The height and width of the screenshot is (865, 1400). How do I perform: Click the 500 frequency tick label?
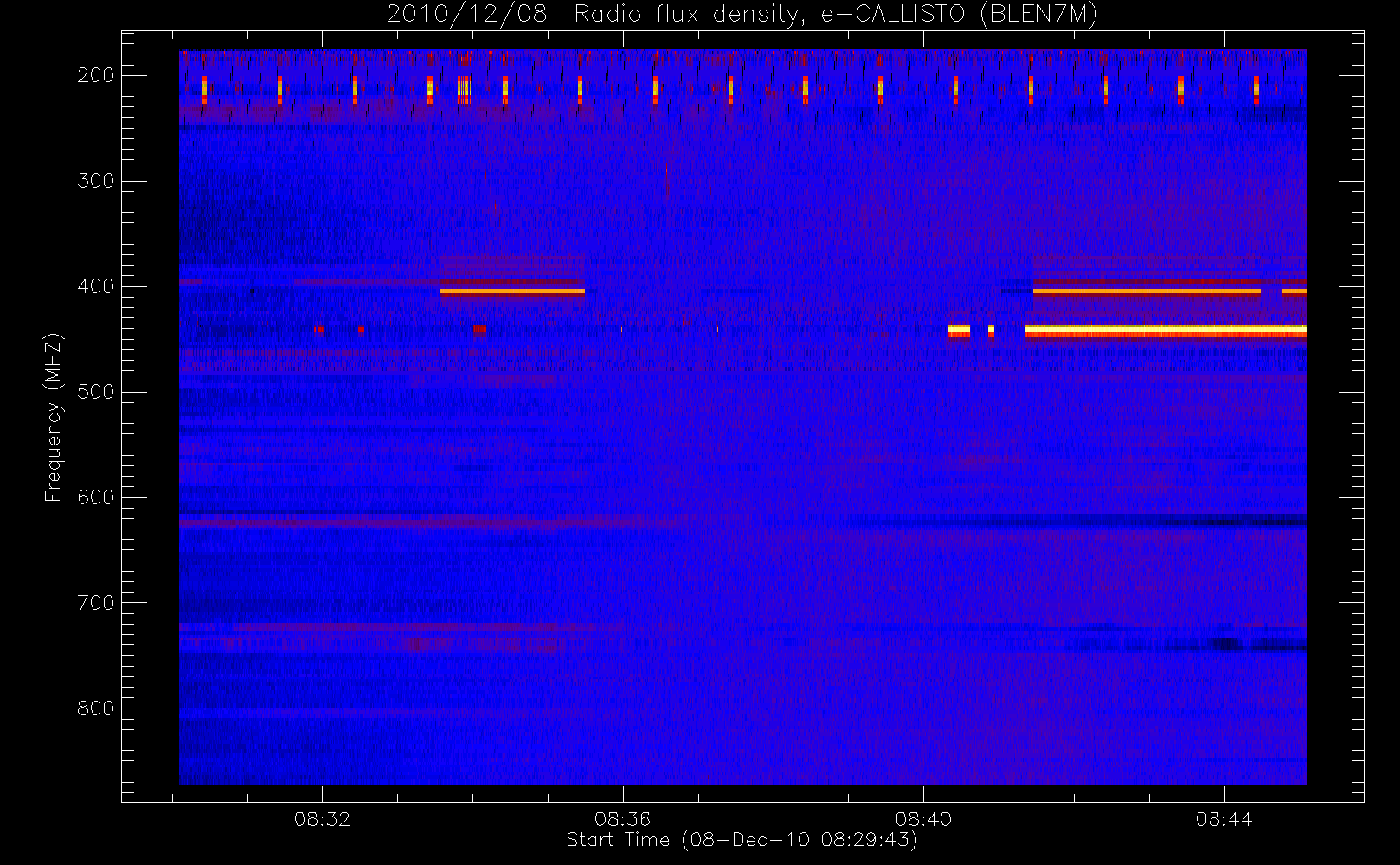tap(96, 392)
